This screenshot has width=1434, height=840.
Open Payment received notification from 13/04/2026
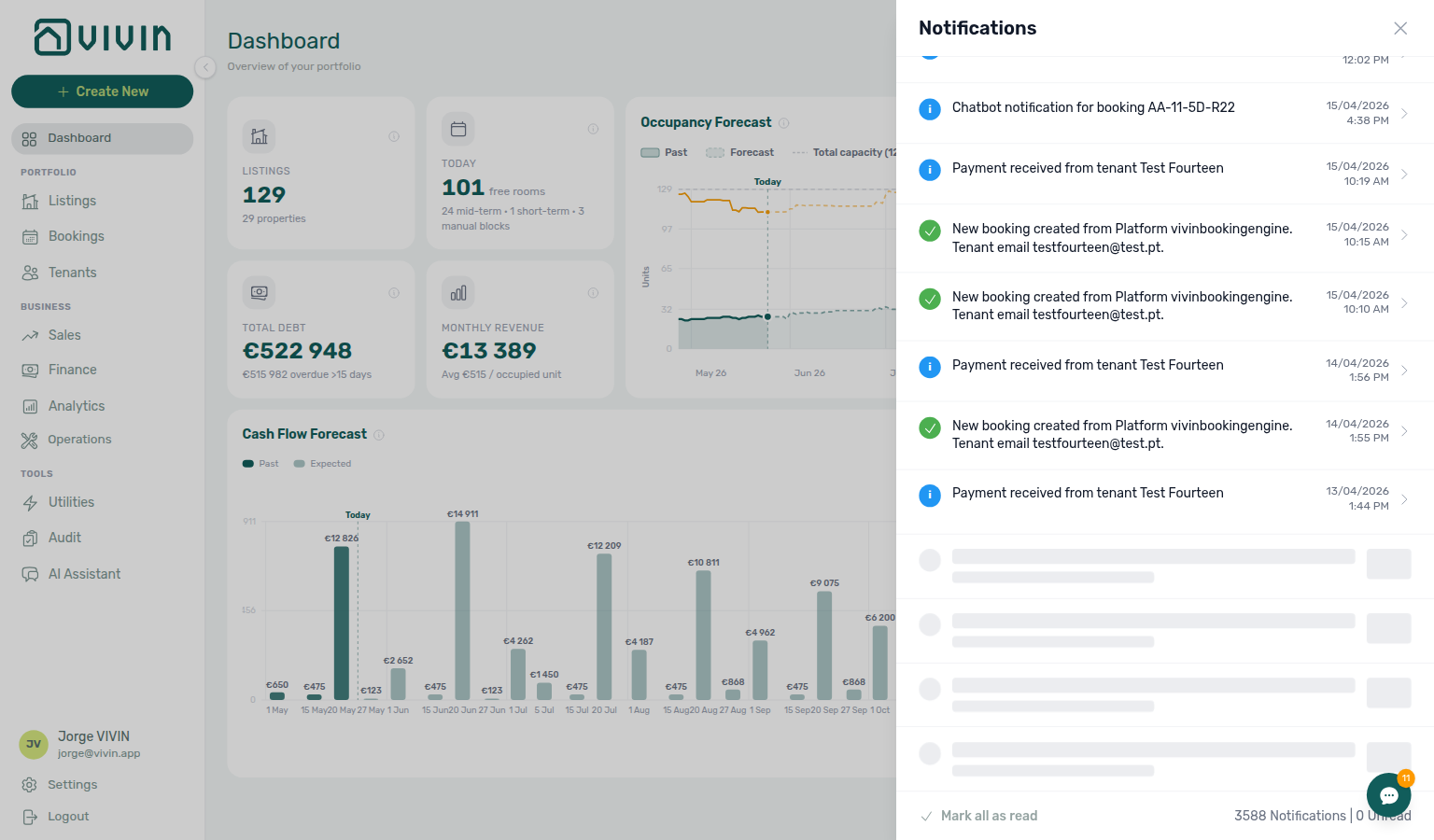pyautogui.click(x=1164, y=501)
